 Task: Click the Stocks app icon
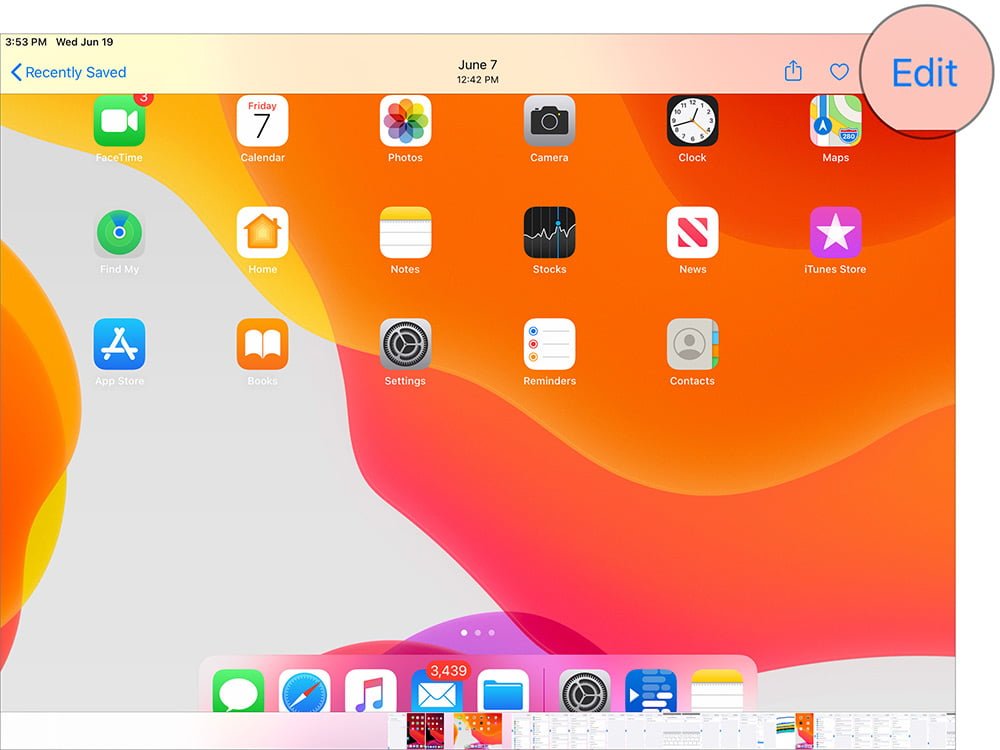tap(549, 232)
